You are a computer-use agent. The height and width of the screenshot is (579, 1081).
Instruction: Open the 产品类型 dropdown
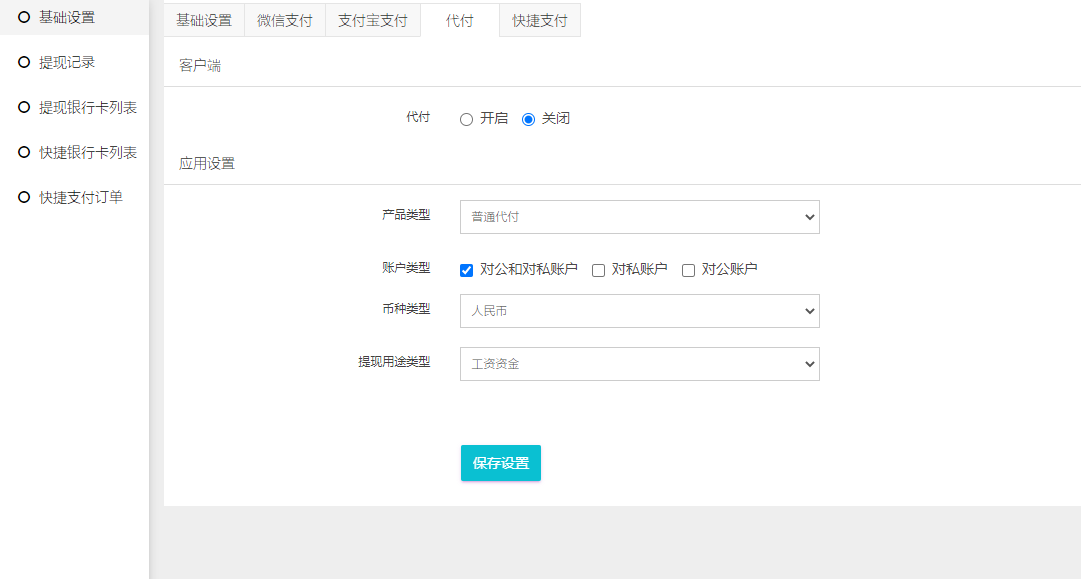point(640,217)
